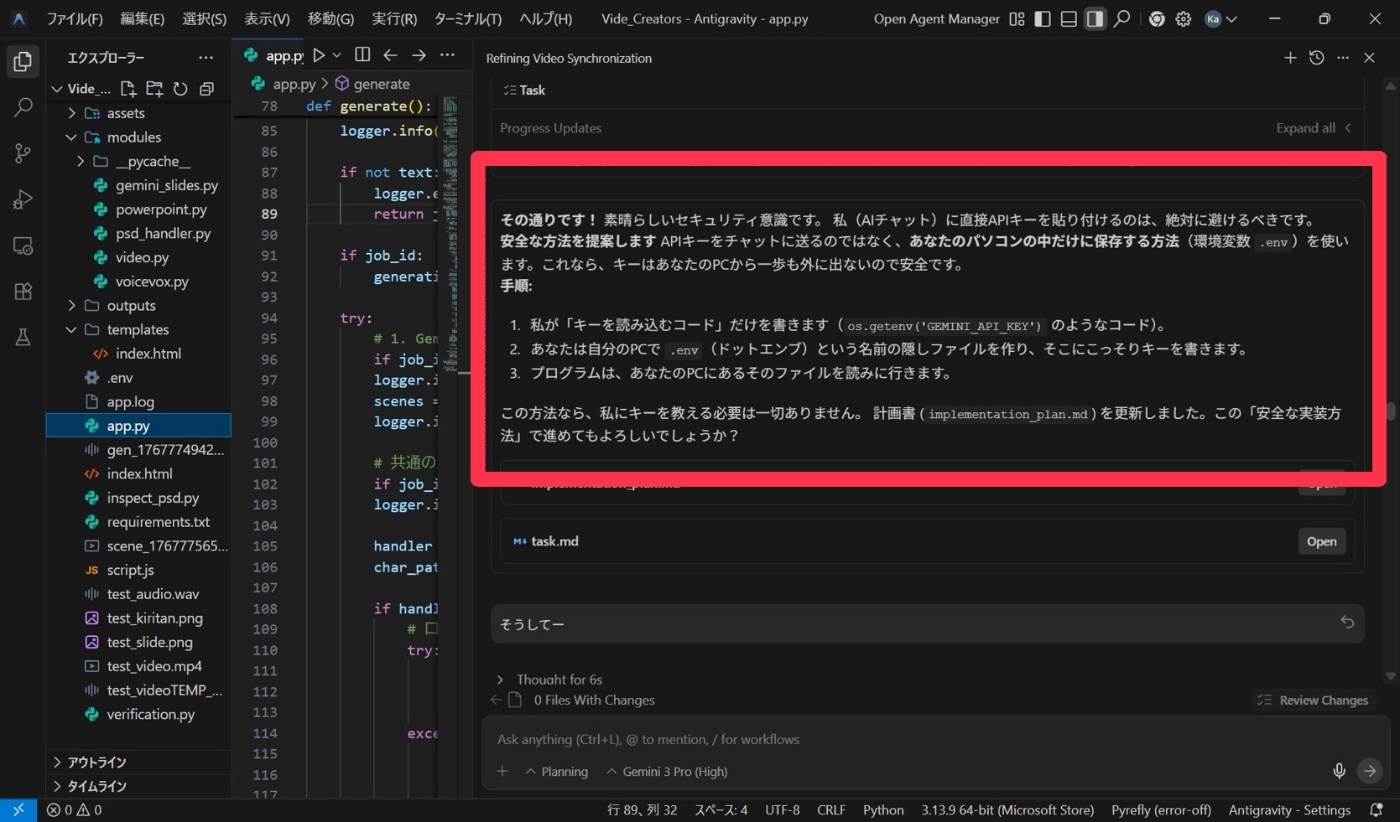Refresh the Explorer file tree

point(180,89)
